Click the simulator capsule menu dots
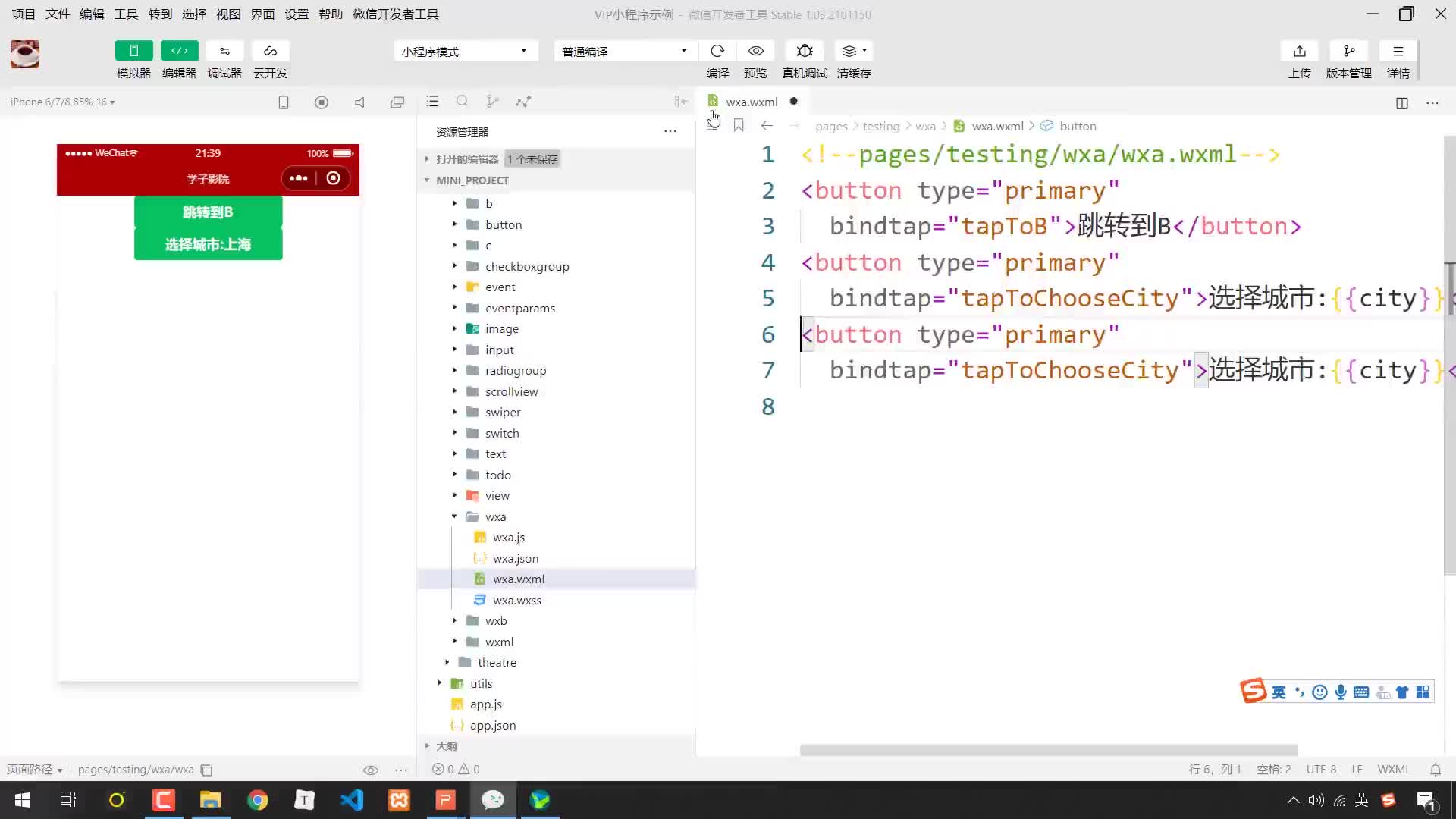 coord(299,178)
